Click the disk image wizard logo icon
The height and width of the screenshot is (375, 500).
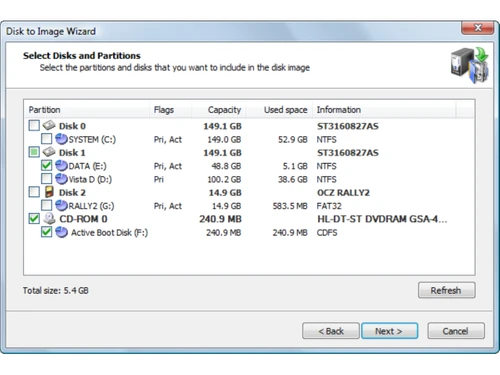coord(470,65)
